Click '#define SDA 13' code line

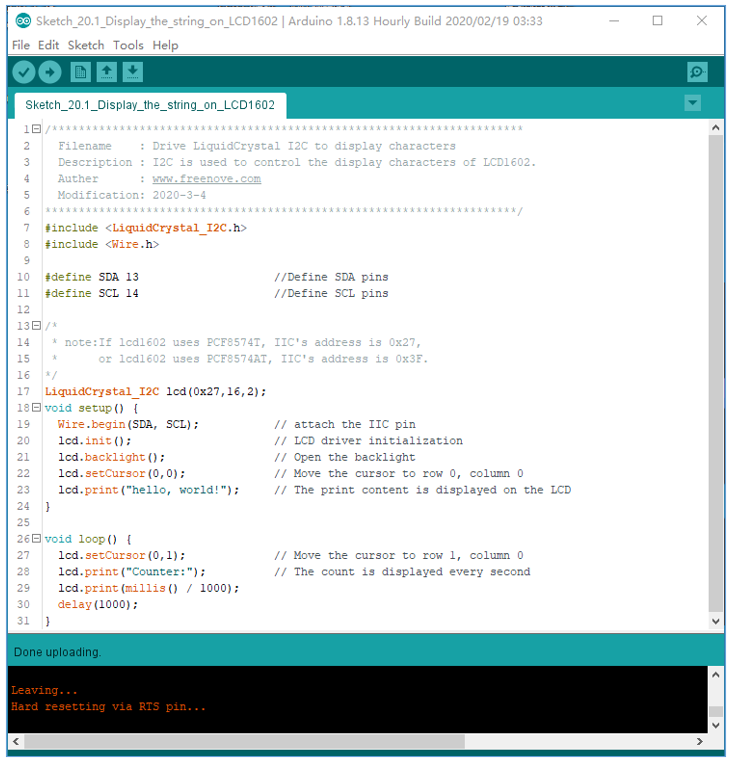click(92, 277)
